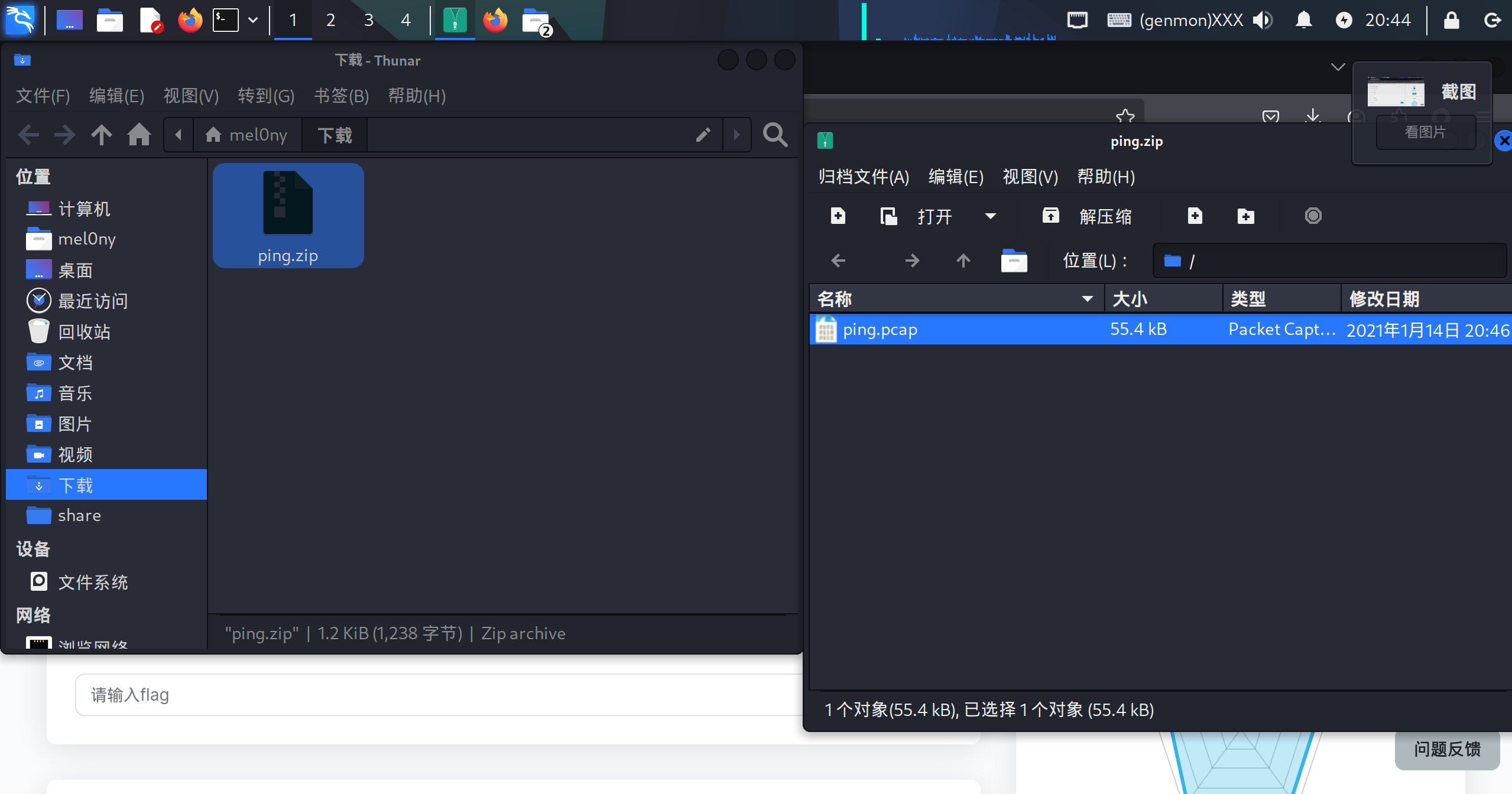This screenshot has width=1512, height=794.
Task: Click name (名称) column sort arrow
Action: coord(1087,299)
